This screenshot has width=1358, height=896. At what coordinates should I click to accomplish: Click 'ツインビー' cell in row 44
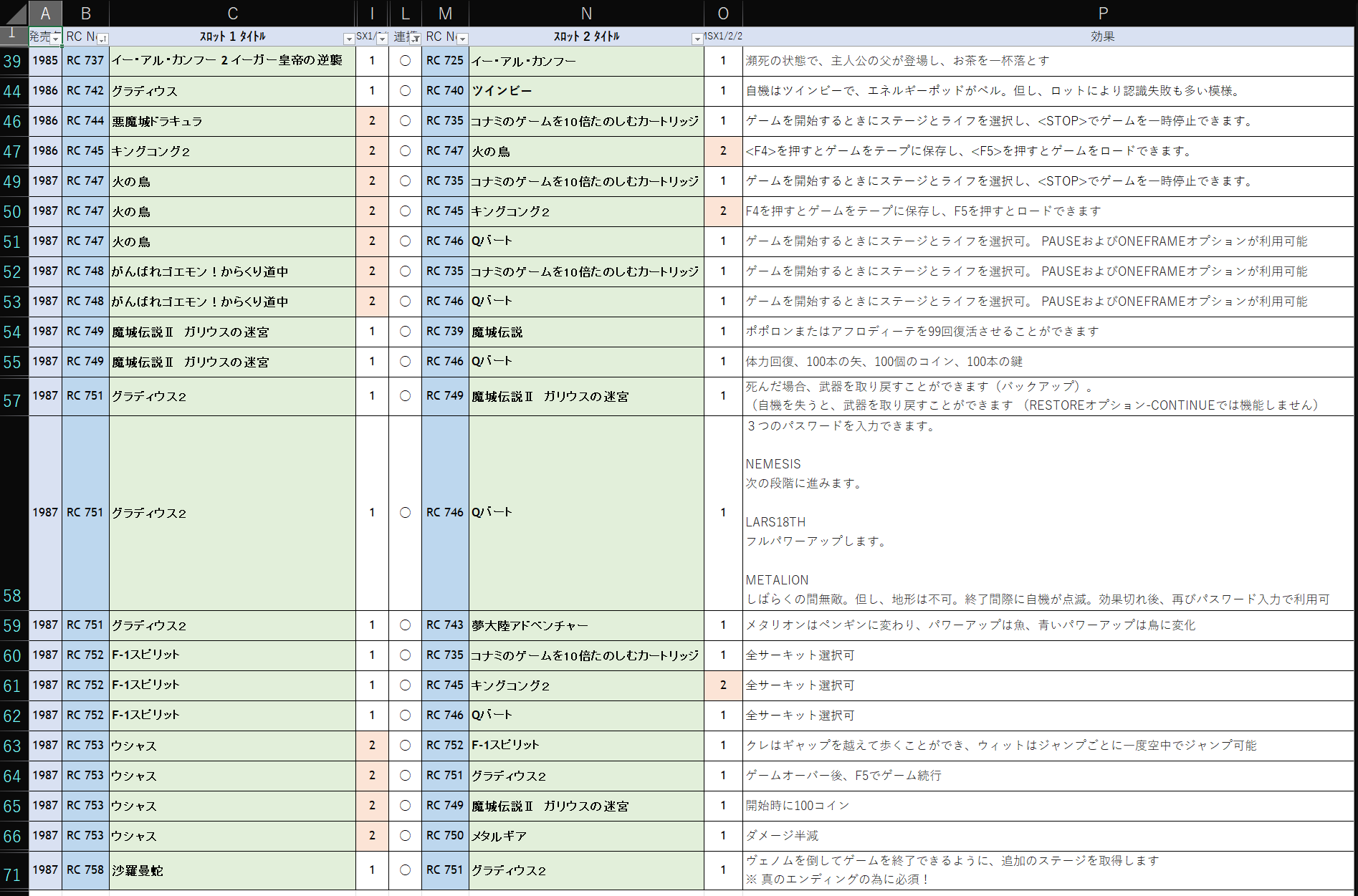pos(586,91)
